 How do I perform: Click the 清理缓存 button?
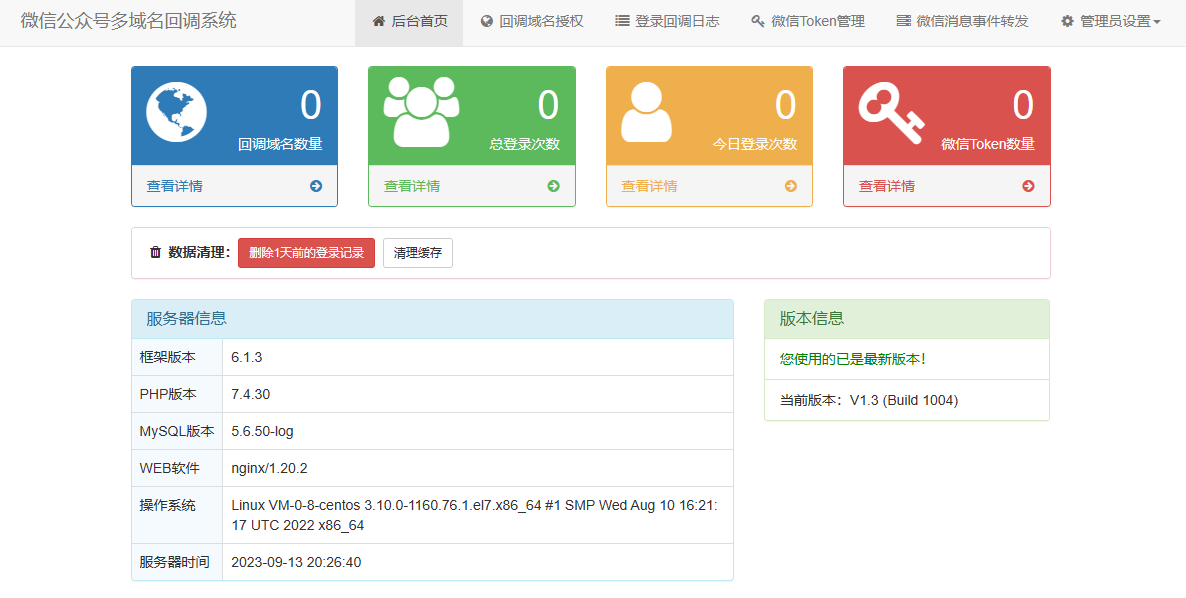[x=417, y=253]
